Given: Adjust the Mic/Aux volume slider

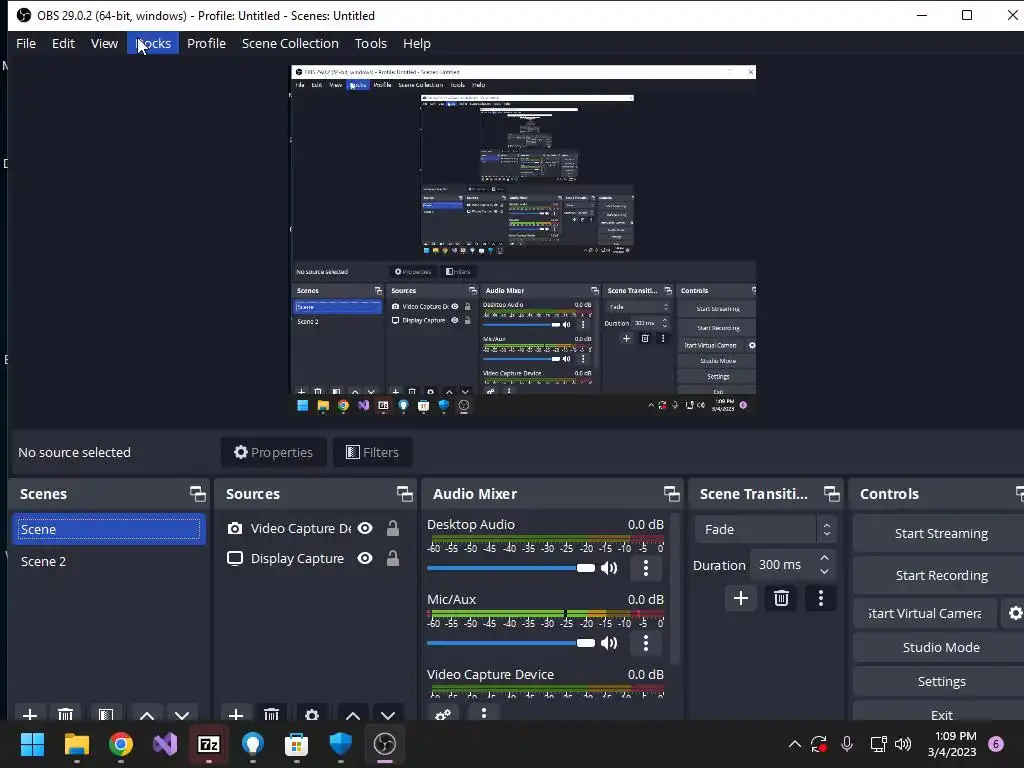Looking at the screenshot, I should click(x=511, y=643).
